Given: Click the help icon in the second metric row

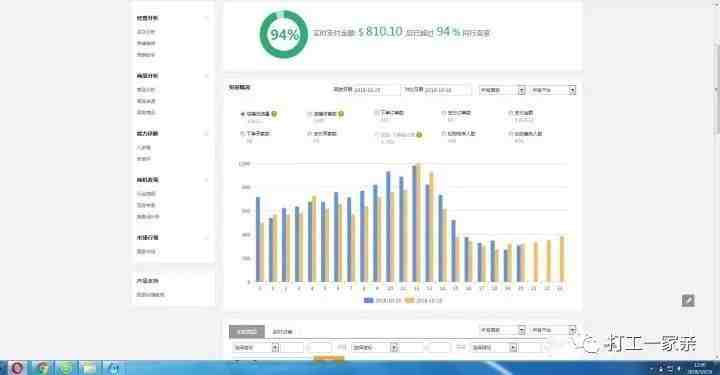Looking at the screenshot, I should click(x=419, y=135).
